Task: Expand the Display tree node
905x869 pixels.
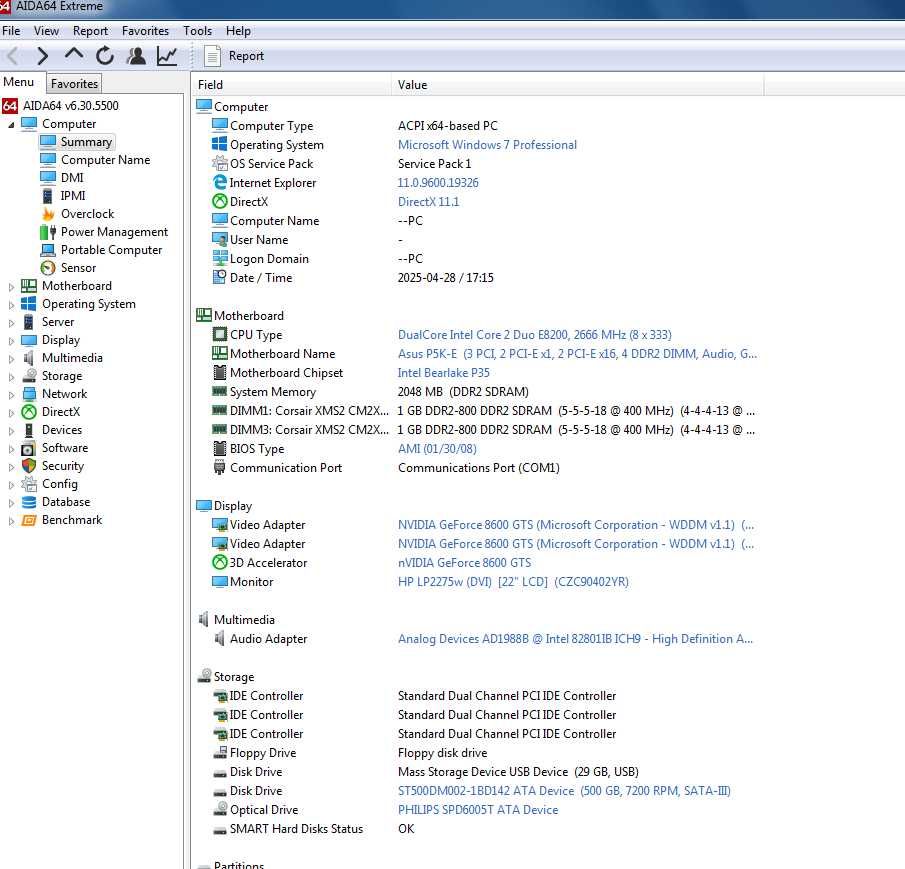Action: click(x=11, y=340)
